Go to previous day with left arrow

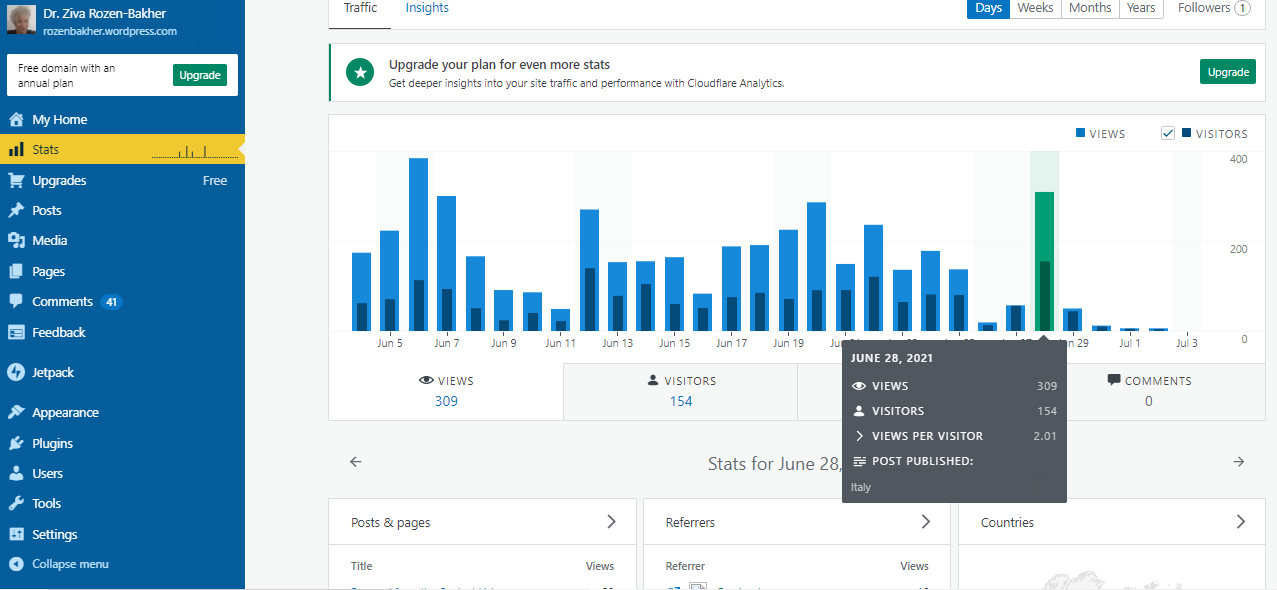355,462
